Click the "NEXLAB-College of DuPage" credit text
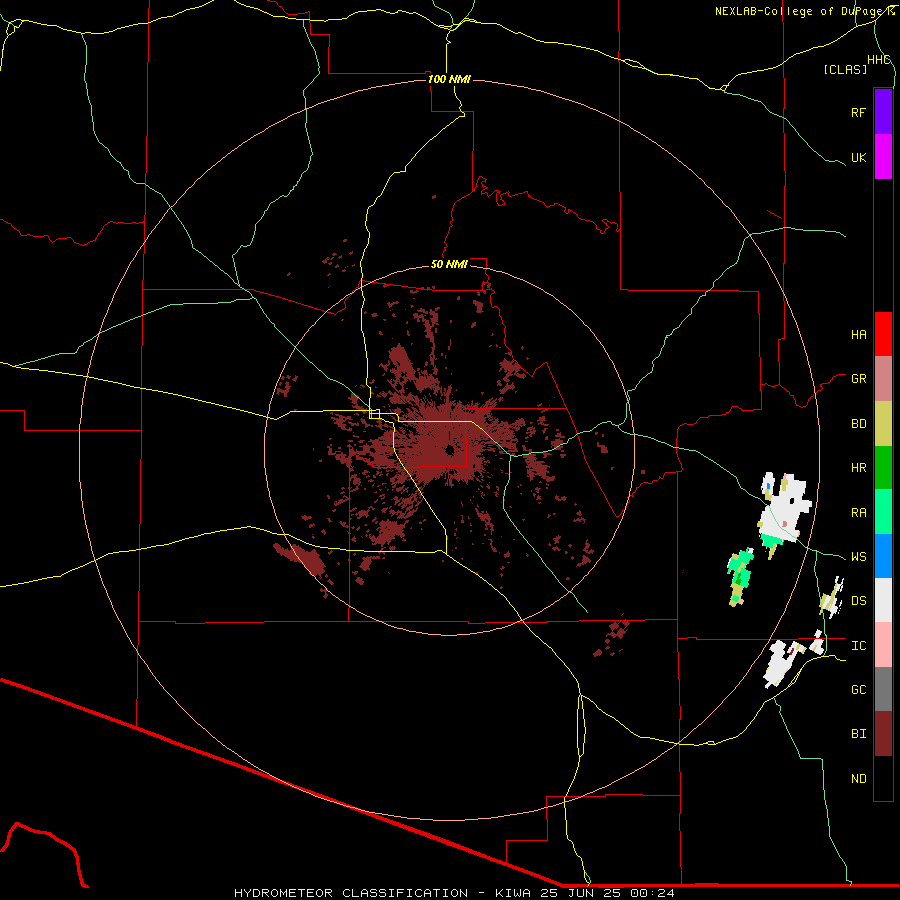 [800, 11]
